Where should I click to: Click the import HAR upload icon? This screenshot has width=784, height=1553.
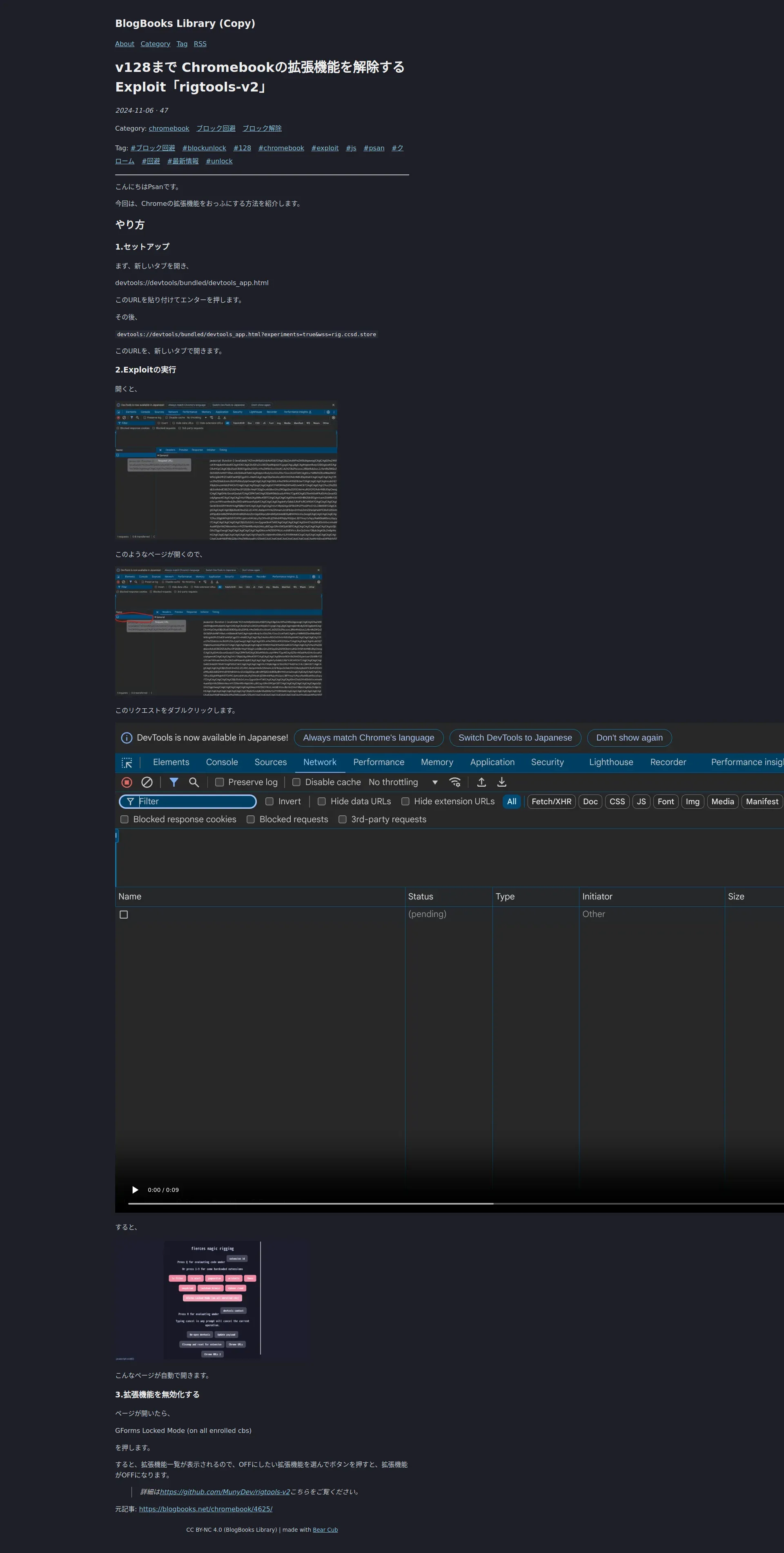click(x=481, y=782)
